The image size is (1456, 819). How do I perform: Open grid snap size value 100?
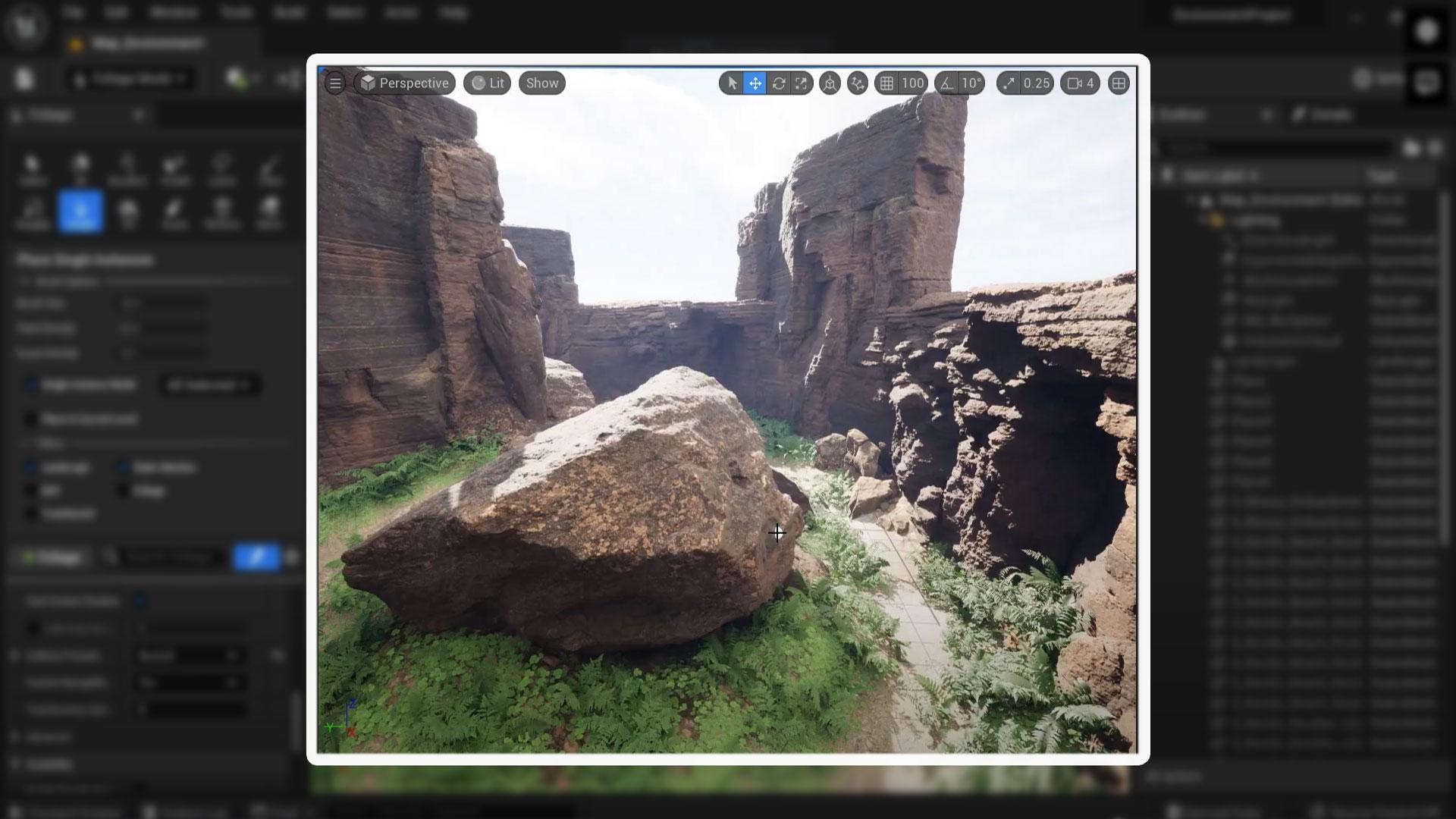[913, 83]
